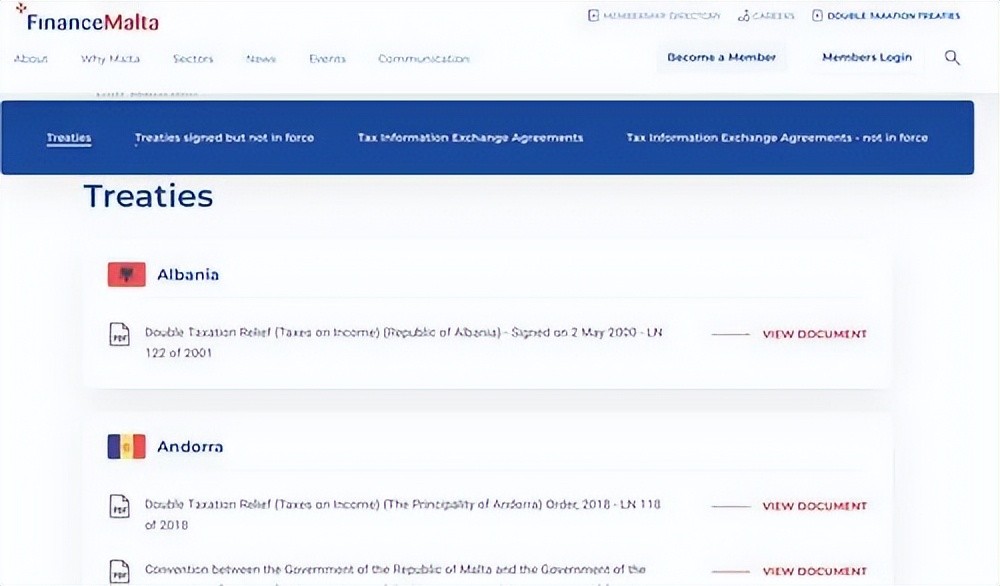Click the Andorra flag icon
1000x586 pixels.
(126, 447)
